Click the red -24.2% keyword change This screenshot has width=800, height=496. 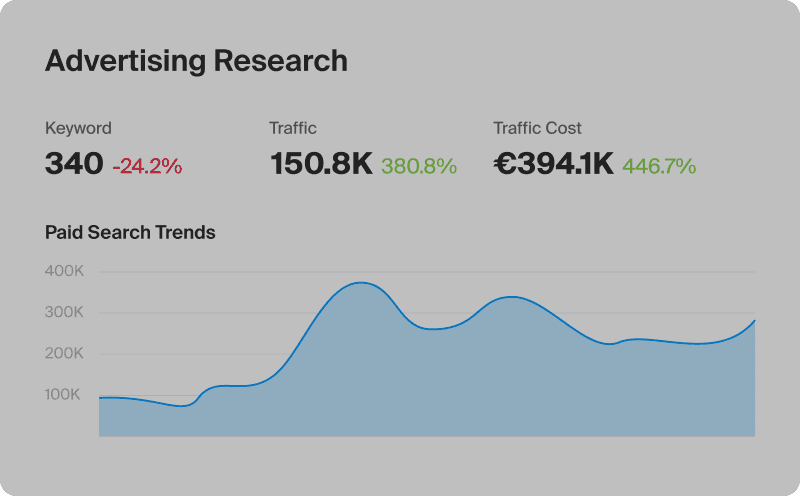click(147, 167)
